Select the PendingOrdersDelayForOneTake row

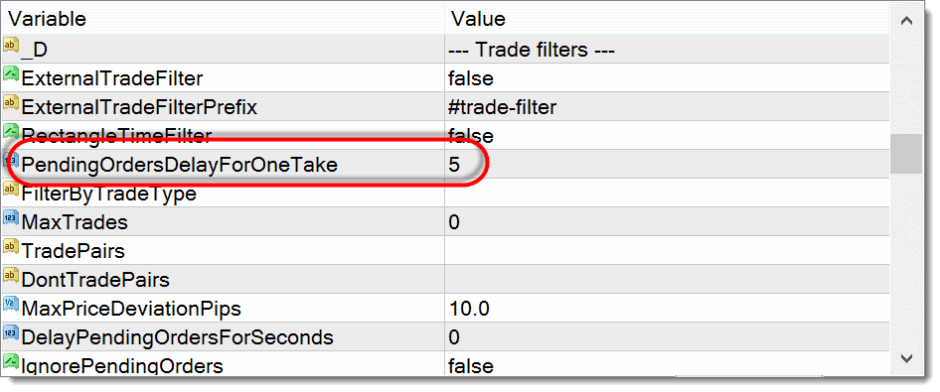click(446, 164)
